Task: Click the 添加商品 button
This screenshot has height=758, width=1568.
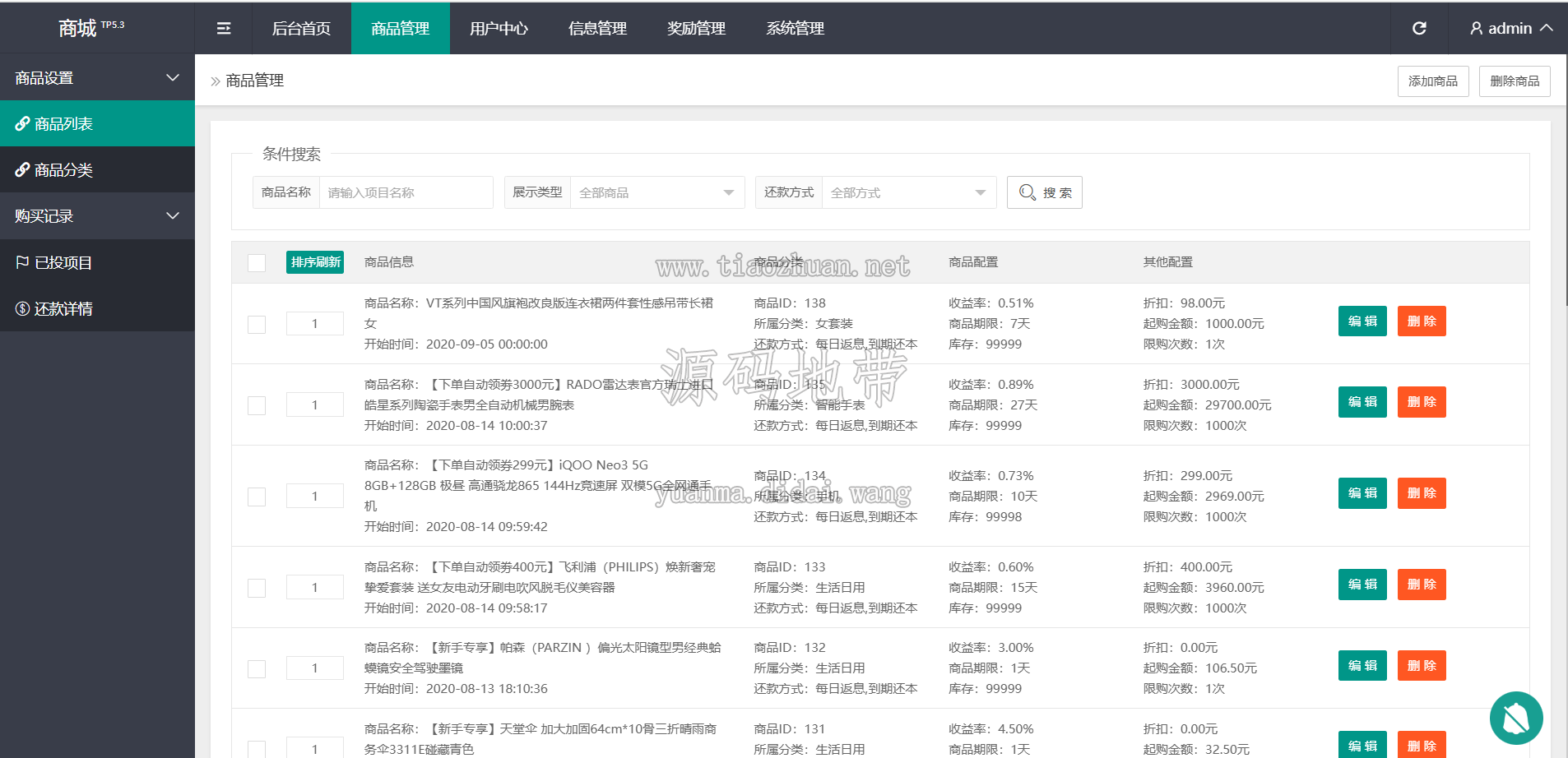Action: (1433, 81)
